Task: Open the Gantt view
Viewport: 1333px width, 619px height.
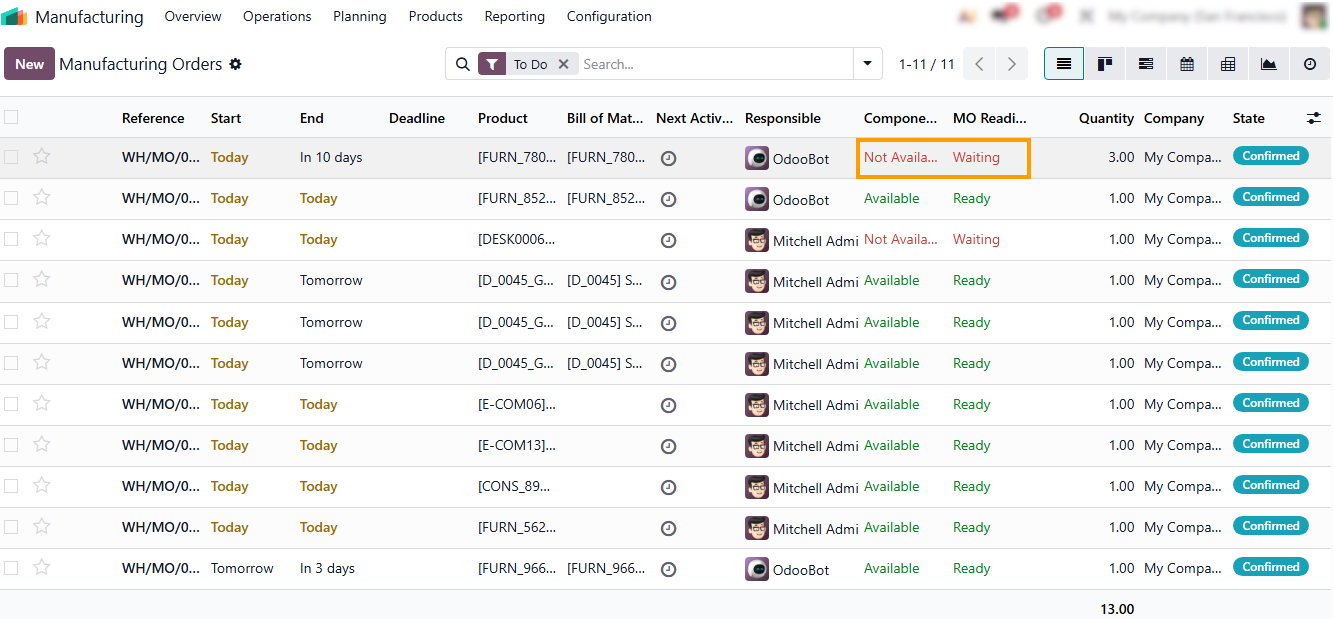Action: [x=1146, y=64]
